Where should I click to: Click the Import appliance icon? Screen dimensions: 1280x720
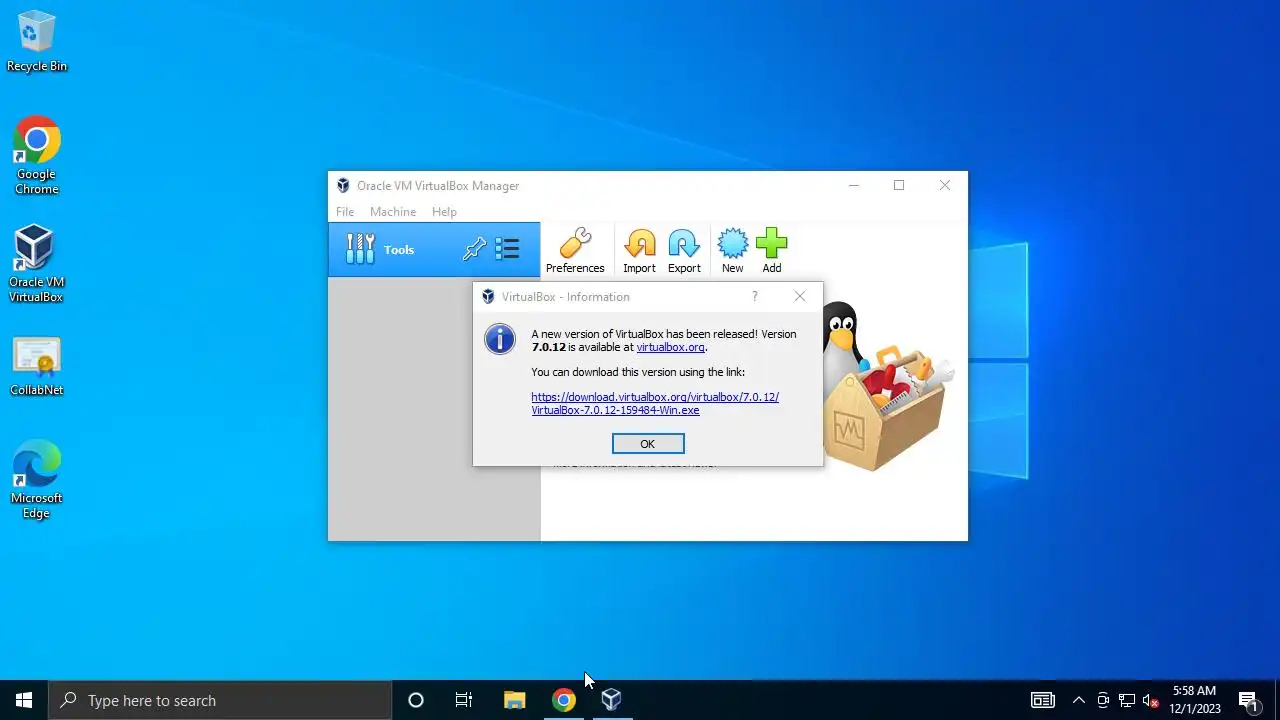639,250
